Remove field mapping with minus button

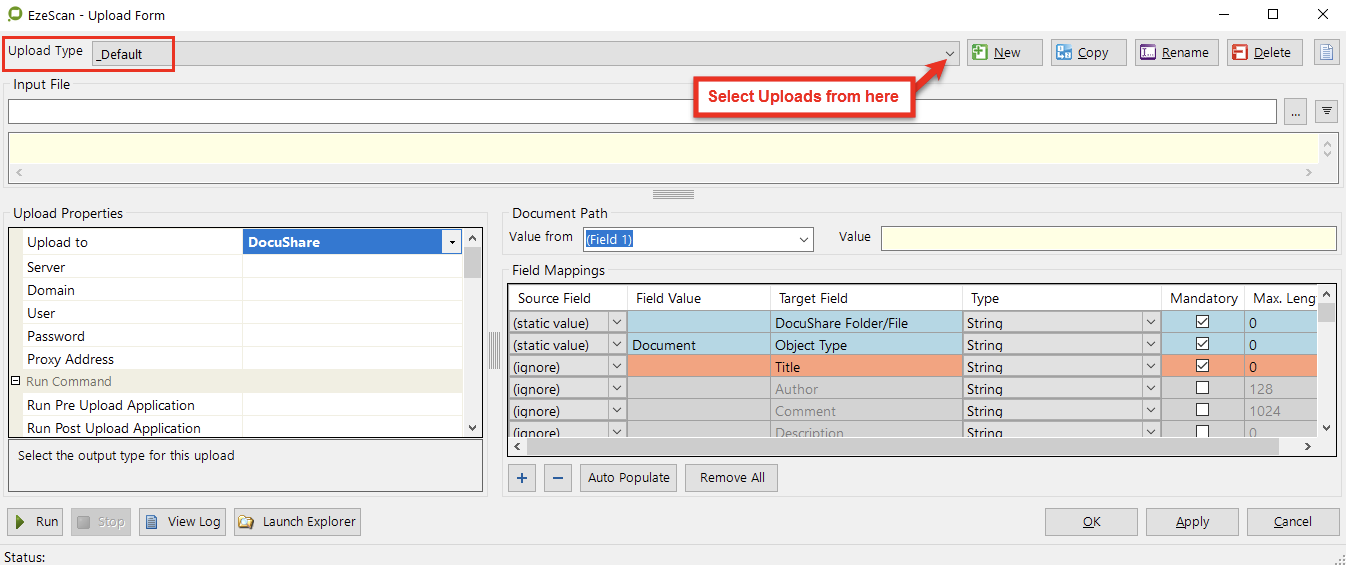[558, 478]
